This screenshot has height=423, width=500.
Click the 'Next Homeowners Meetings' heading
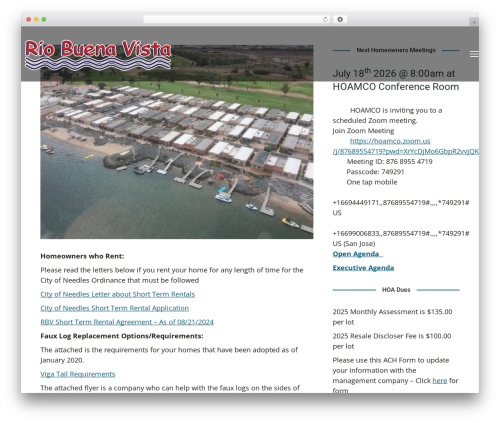[396, 50]
